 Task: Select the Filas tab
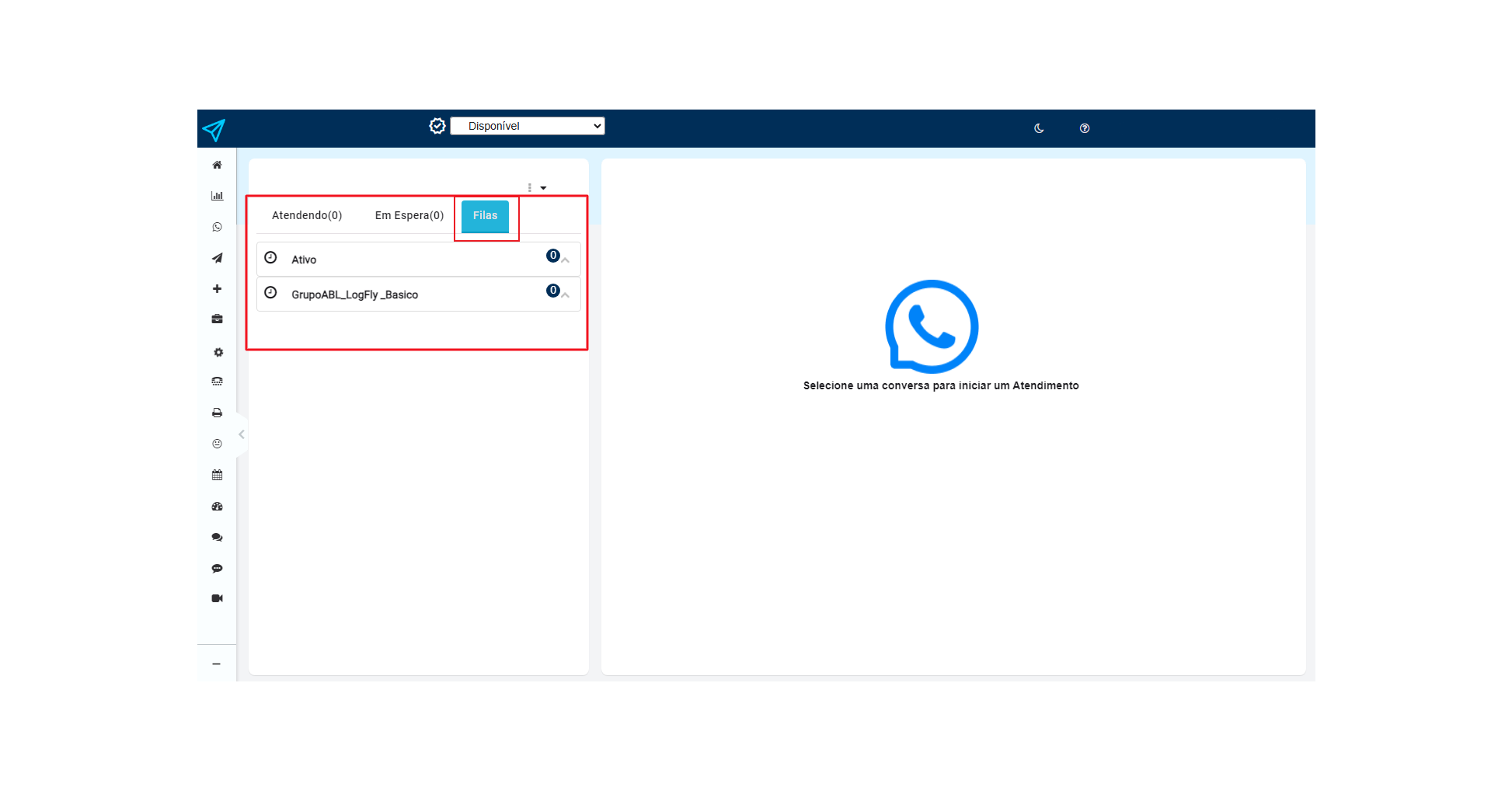point(486,216)
